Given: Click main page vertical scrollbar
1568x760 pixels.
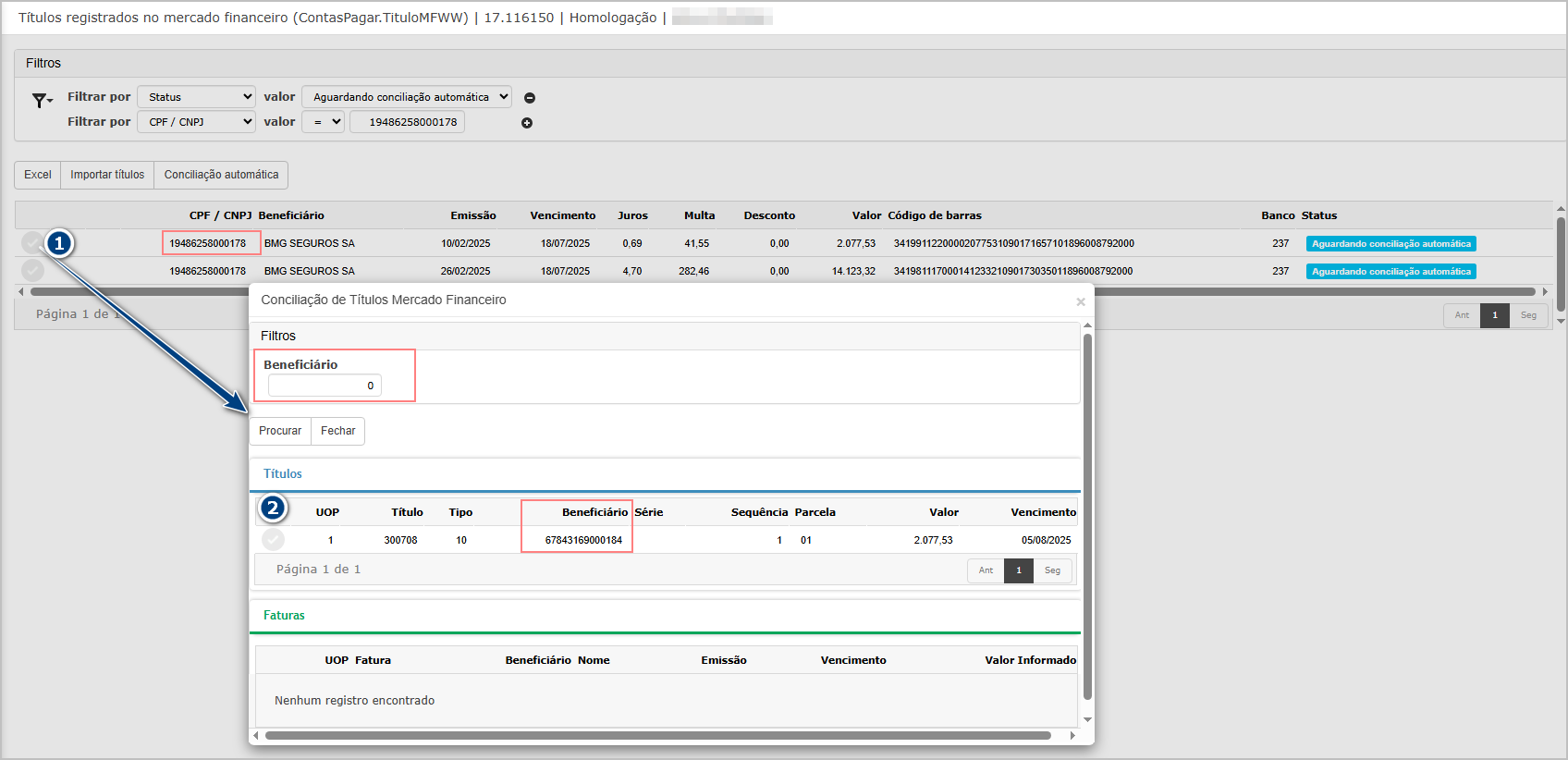Looking at the screenshot, I should tap(1561, 264).
